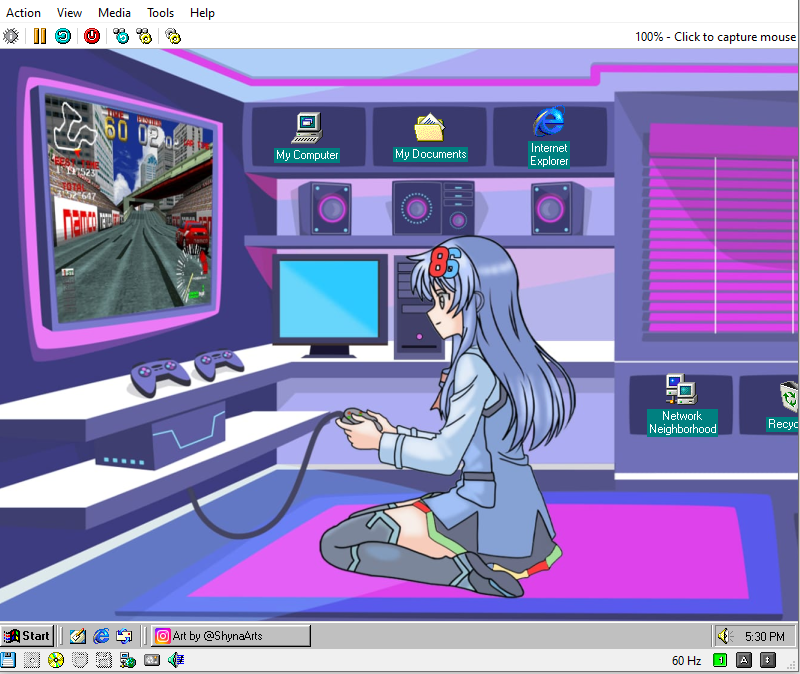Select the Network Neighborhood desktop icon
Image resolution: width=800 pixels, height=674 pixels.
click(682, 405)
